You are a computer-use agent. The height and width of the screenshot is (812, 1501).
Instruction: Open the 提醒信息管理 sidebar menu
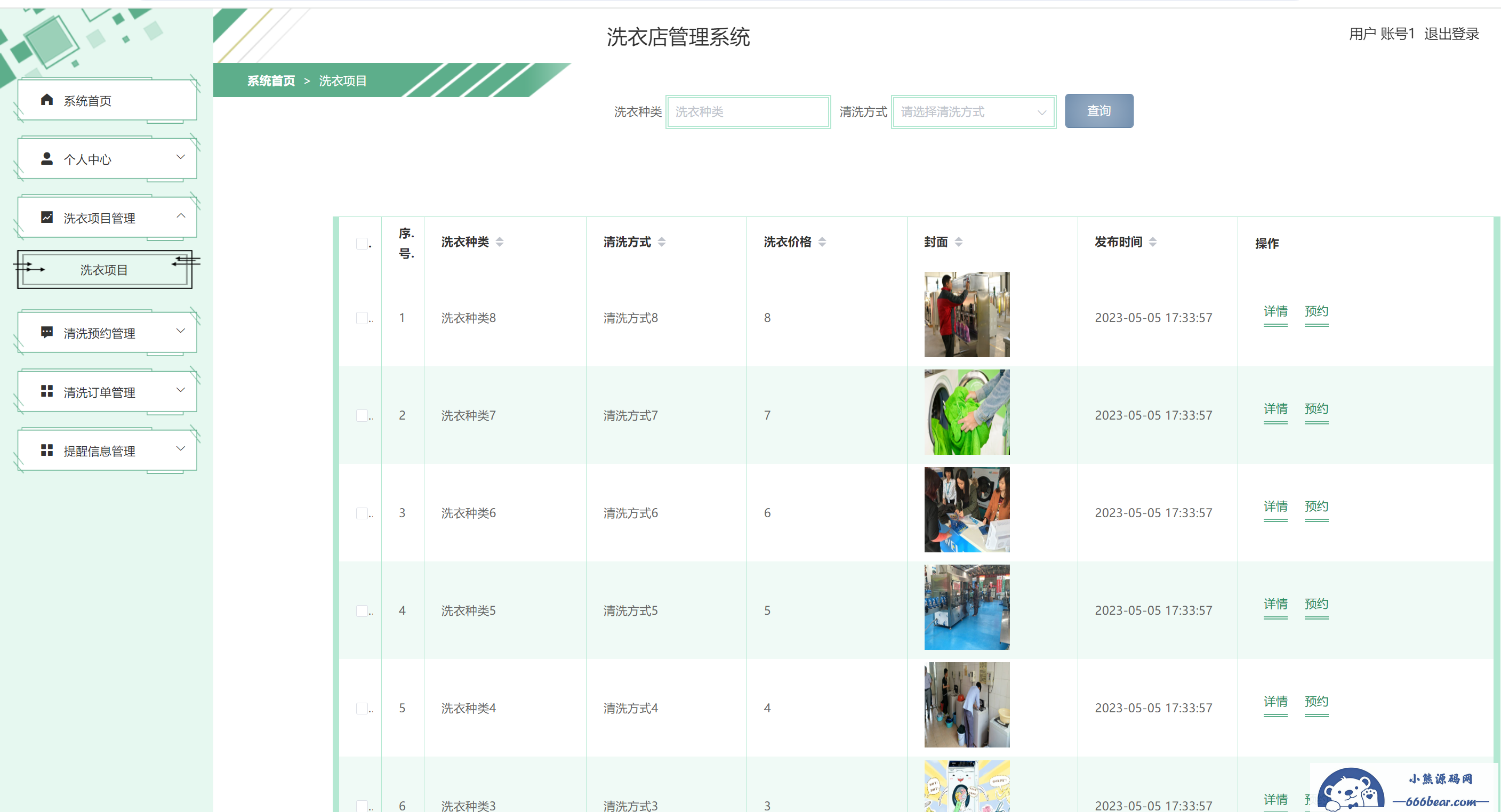[x=107, y=451]
